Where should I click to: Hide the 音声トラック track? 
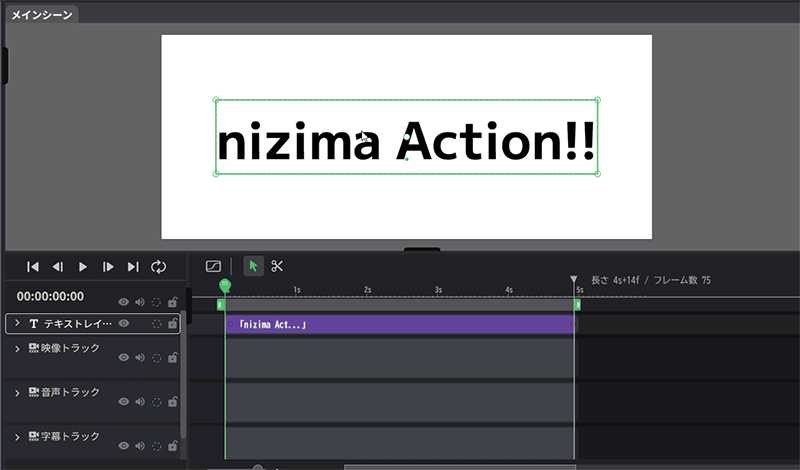pyautogui.click(x=123, y=402)
